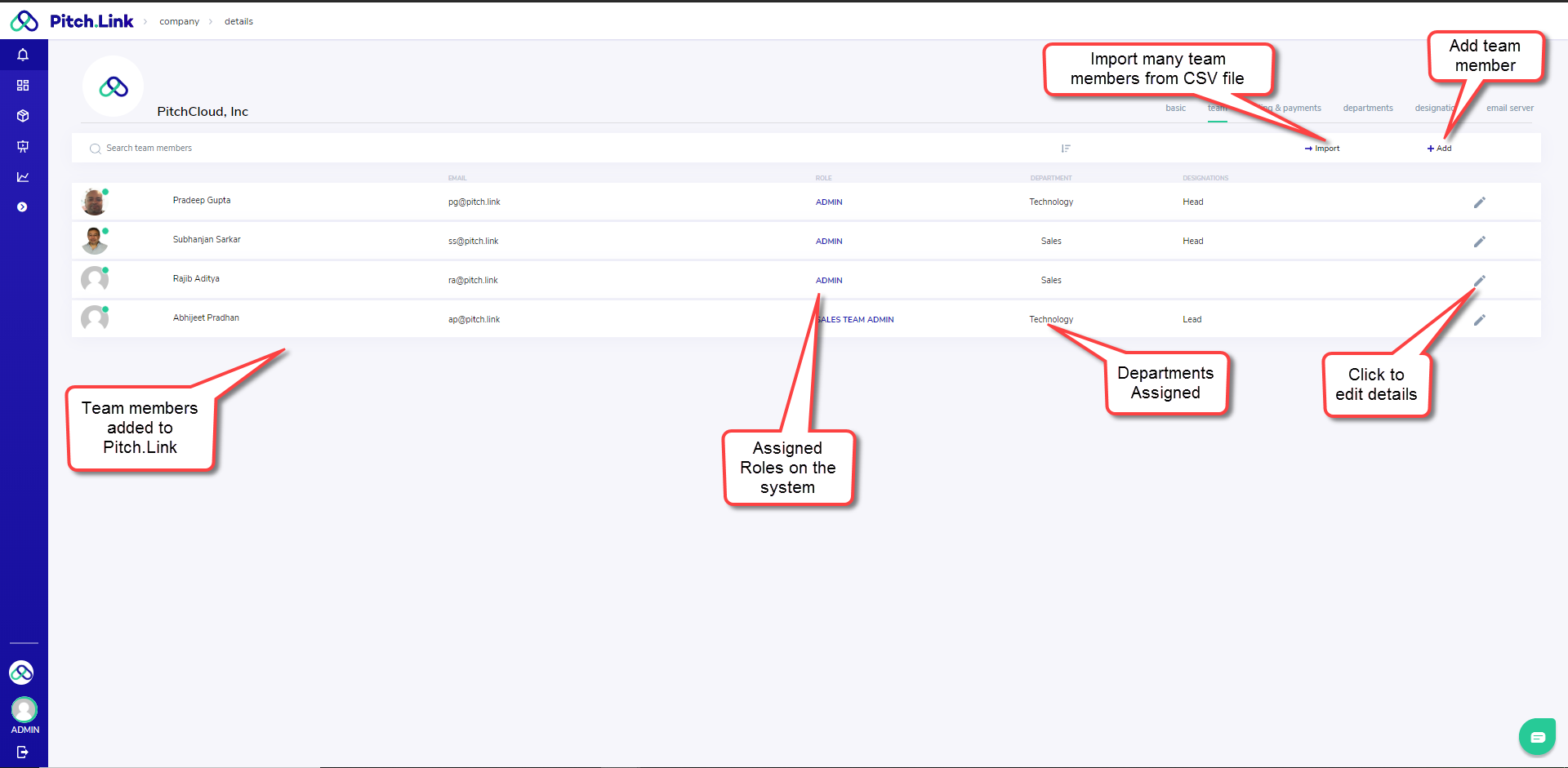The width and height of the screenshot is (1568, 768).
Task: Click Subhanjan Sarkar's ADMIN role link
Action: pyautogui.click(x=829, y=242)
